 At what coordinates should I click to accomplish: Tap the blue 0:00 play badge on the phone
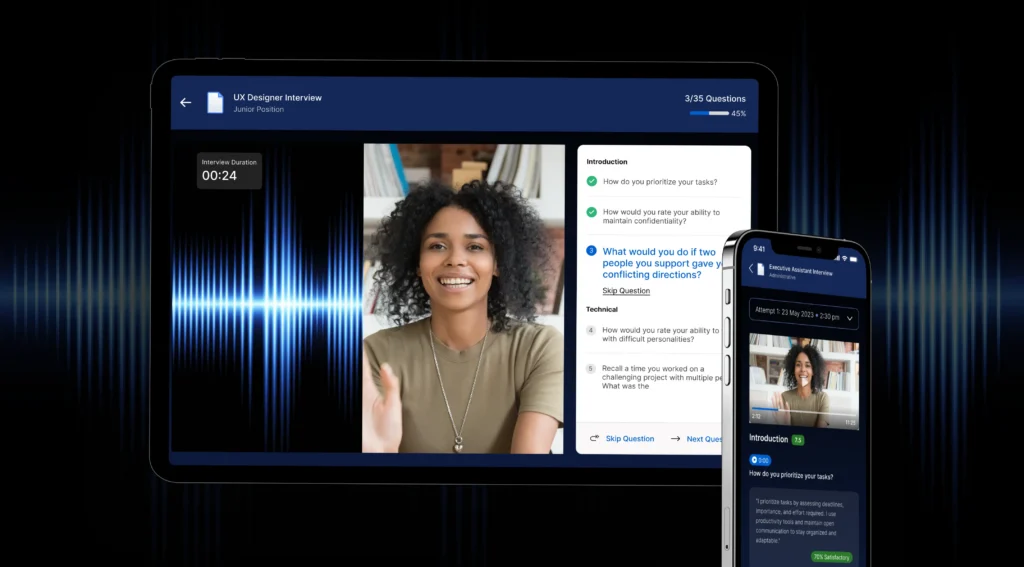(760, 461)
